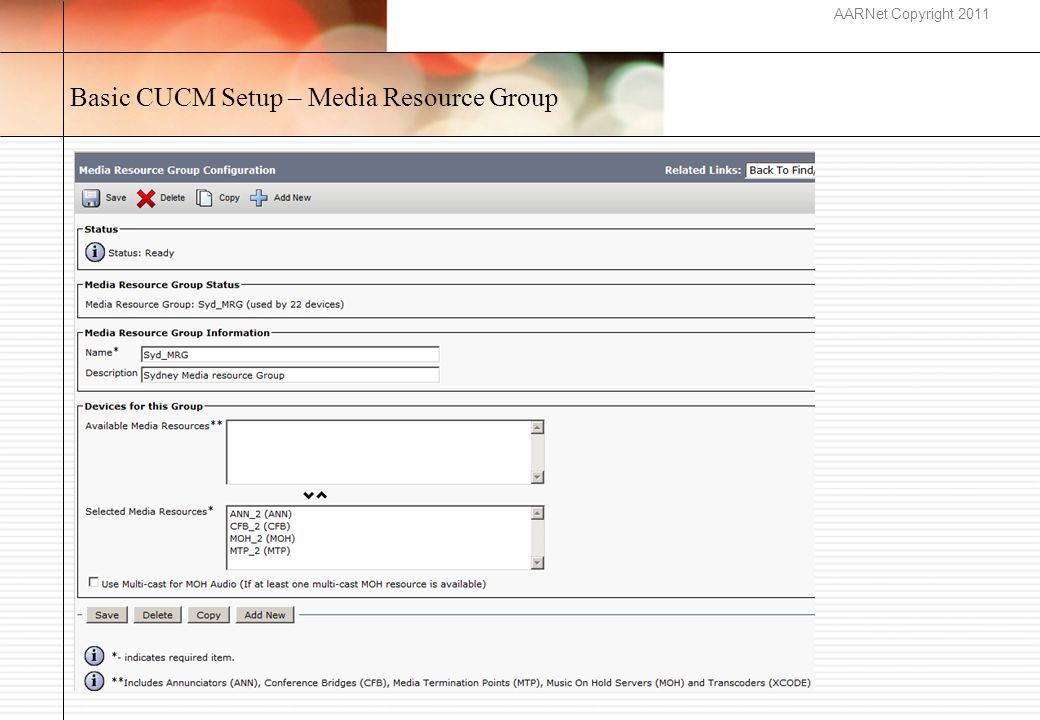This screenshot has width=1040, height=720.
Task: Click Delete label in top toolbar
Action: (x=172, y=198)
